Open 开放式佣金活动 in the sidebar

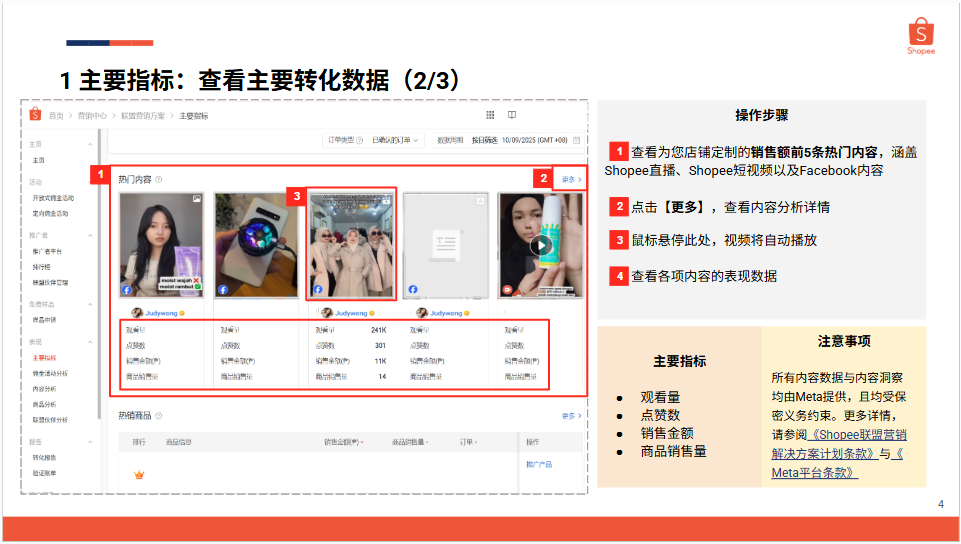click(53, 198)
